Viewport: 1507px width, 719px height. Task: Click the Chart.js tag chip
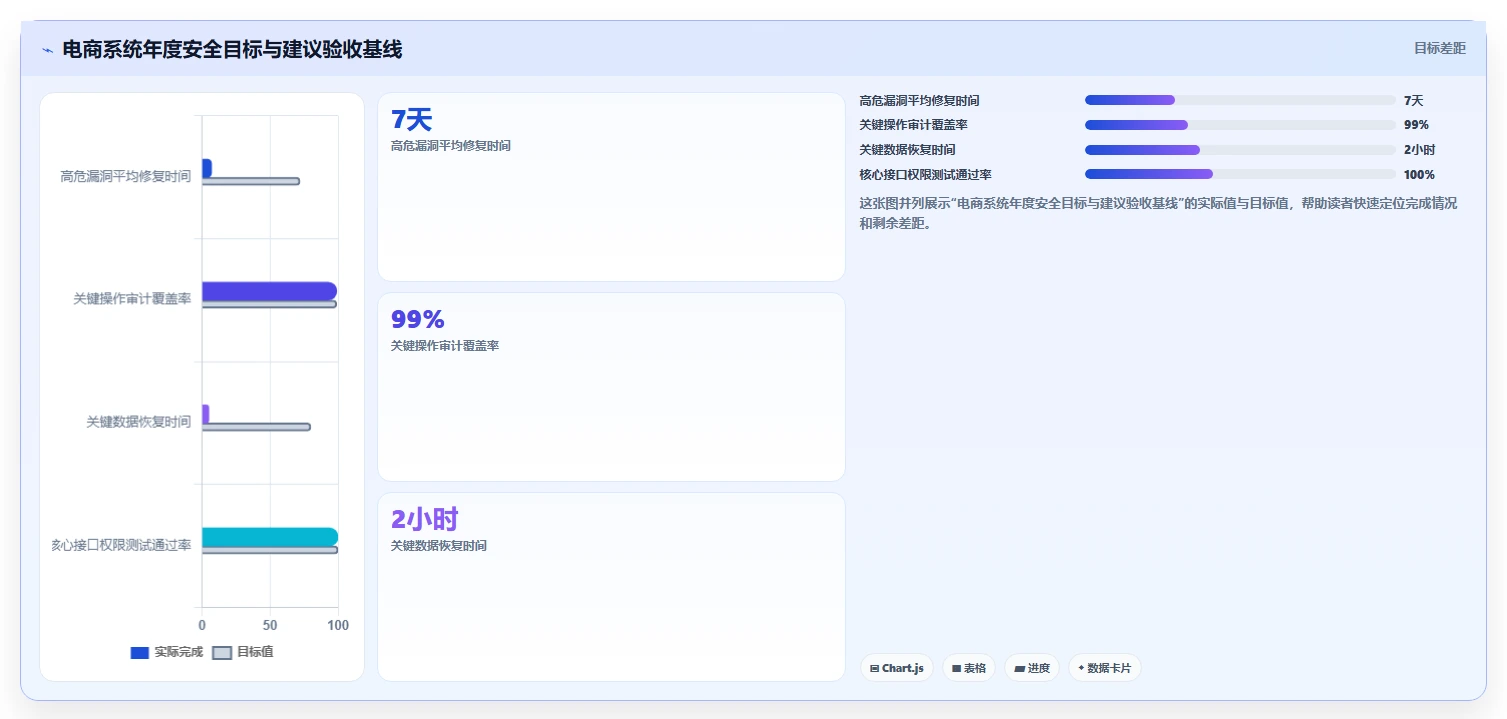click(x=897, y=668)
